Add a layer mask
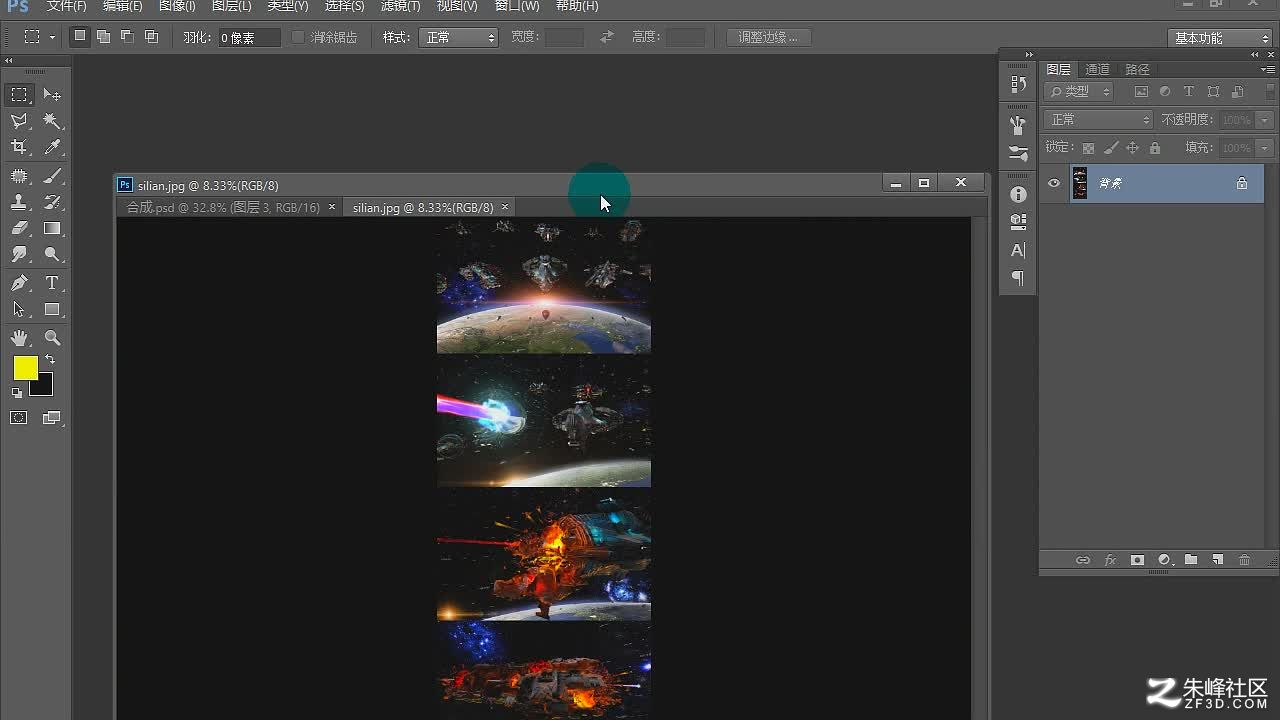The width and height of the screenshot is (1280, 720). pyautogui.click(x=1137, y=560)
